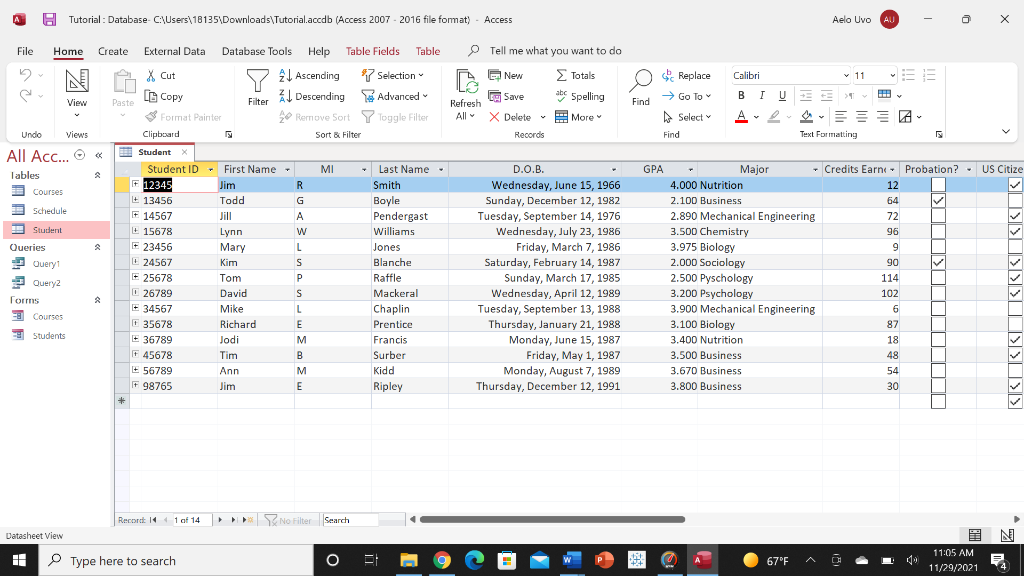Viewport: 1024px width, 576px height.
Task: Switch to the Create ribbon tab
Action: (112, 51)
